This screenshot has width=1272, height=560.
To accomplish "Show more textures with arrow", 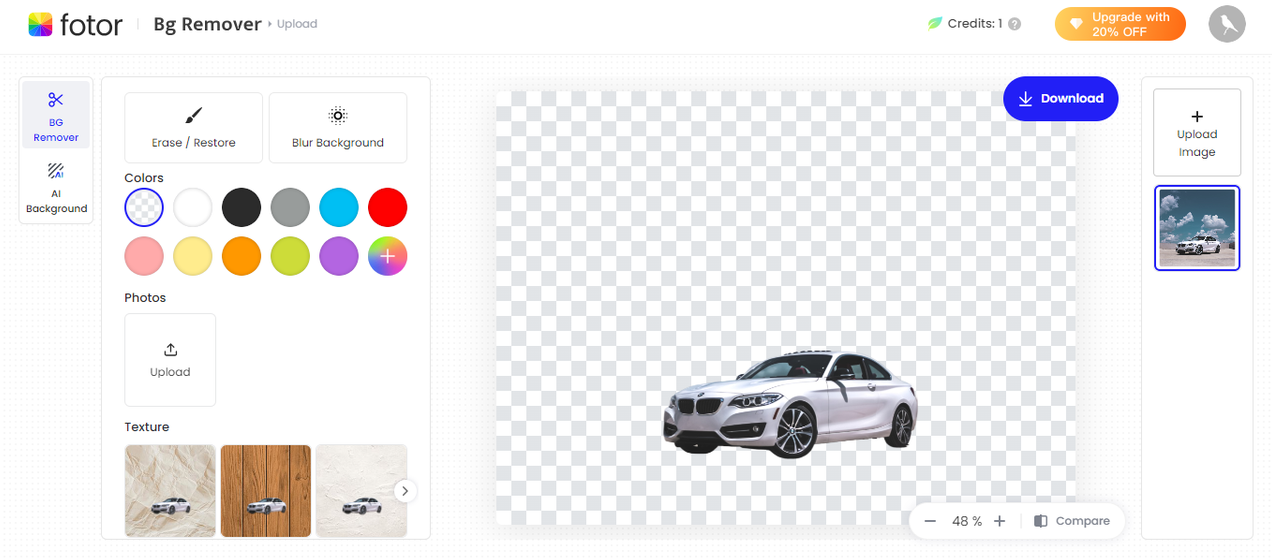I will 405,491.
